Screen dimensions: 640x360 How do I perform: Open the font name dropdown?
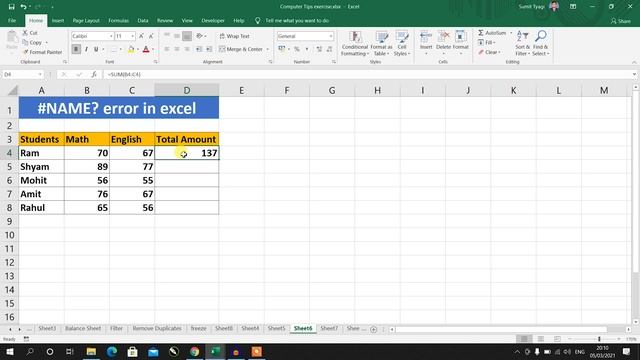point(111,36)
